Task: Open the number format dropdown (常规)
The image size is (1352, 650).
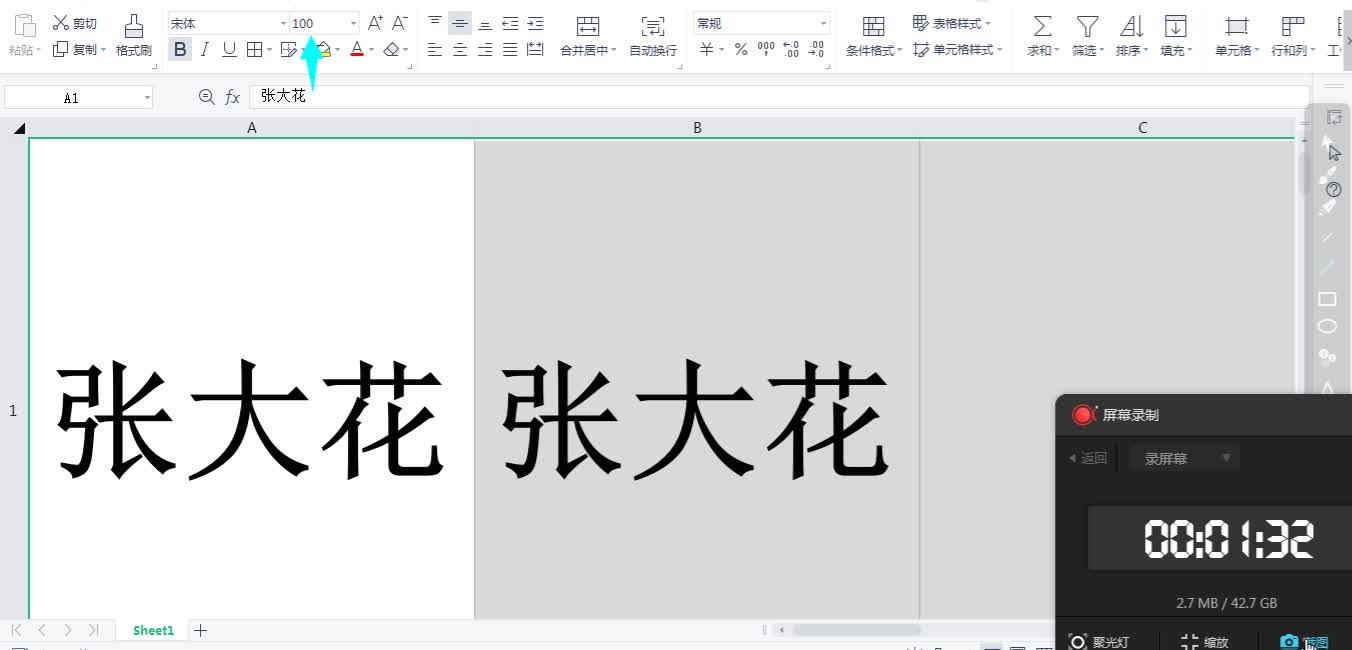Action: pyautogui.click(x=823, y=23)
